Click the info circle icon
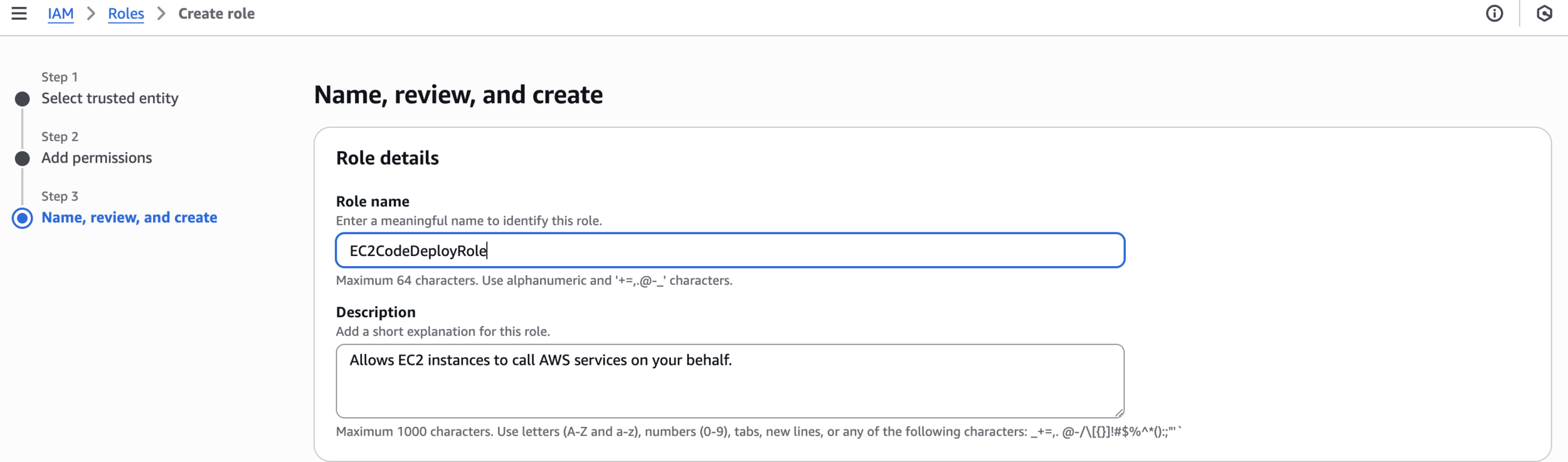1568x462 pixels. tap(1495, 13)
